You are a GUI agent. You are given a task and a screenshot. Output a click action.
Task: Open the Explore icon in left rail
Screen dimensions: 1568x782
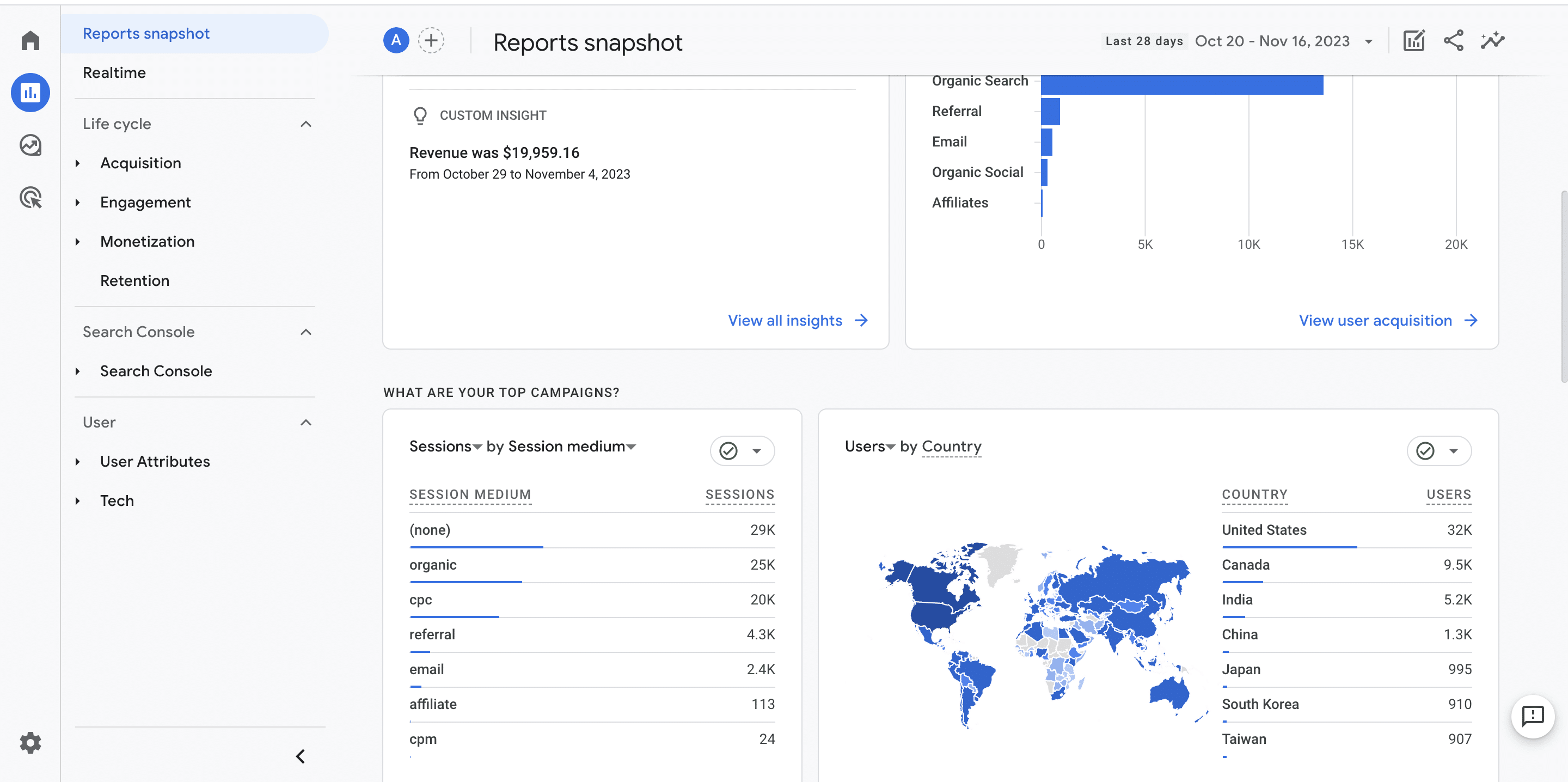(x=30, y=145)
